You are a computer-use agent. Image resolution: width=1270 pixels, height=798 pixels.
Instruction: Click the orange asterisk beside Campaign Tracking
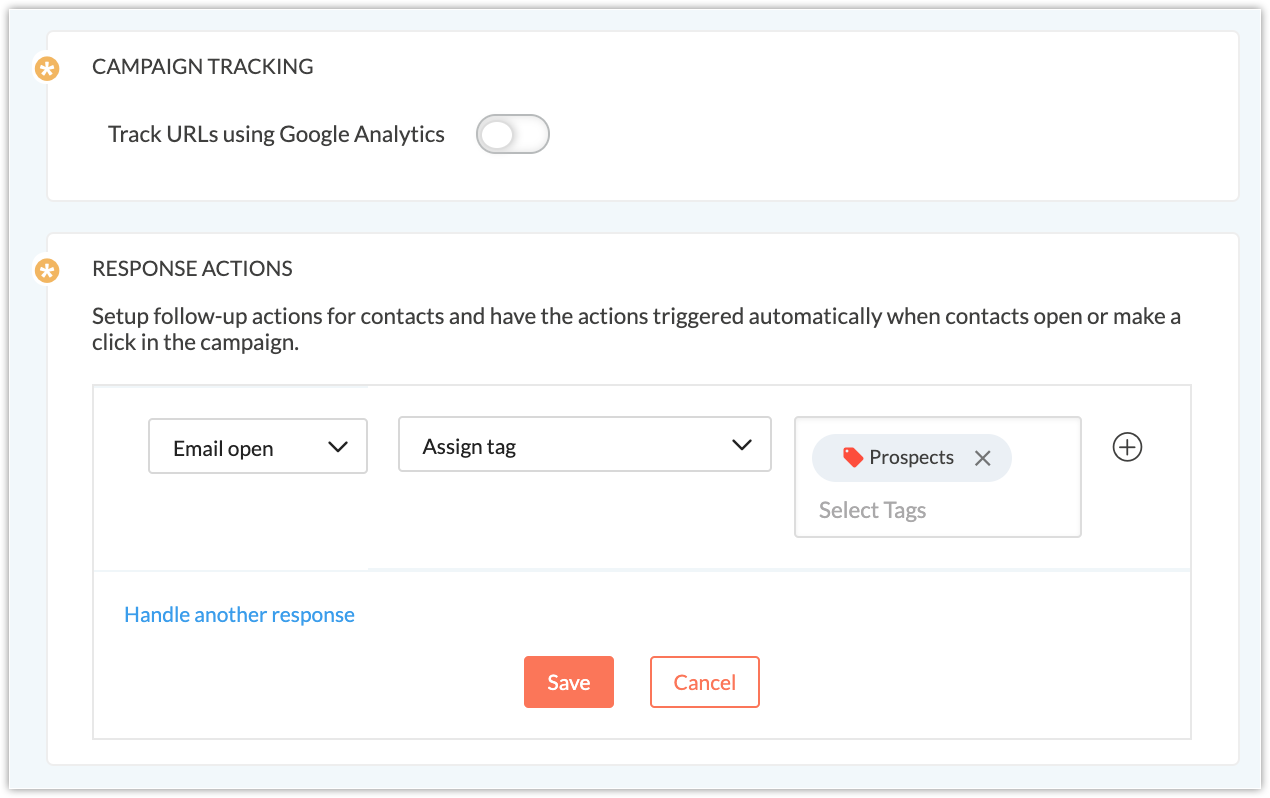[x=47, y=69]
